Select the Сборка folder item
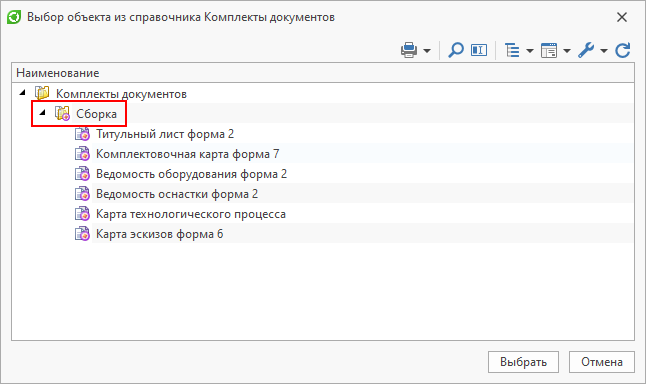The height and width of the screenshot is (384, 646). [x=96, y=114]
